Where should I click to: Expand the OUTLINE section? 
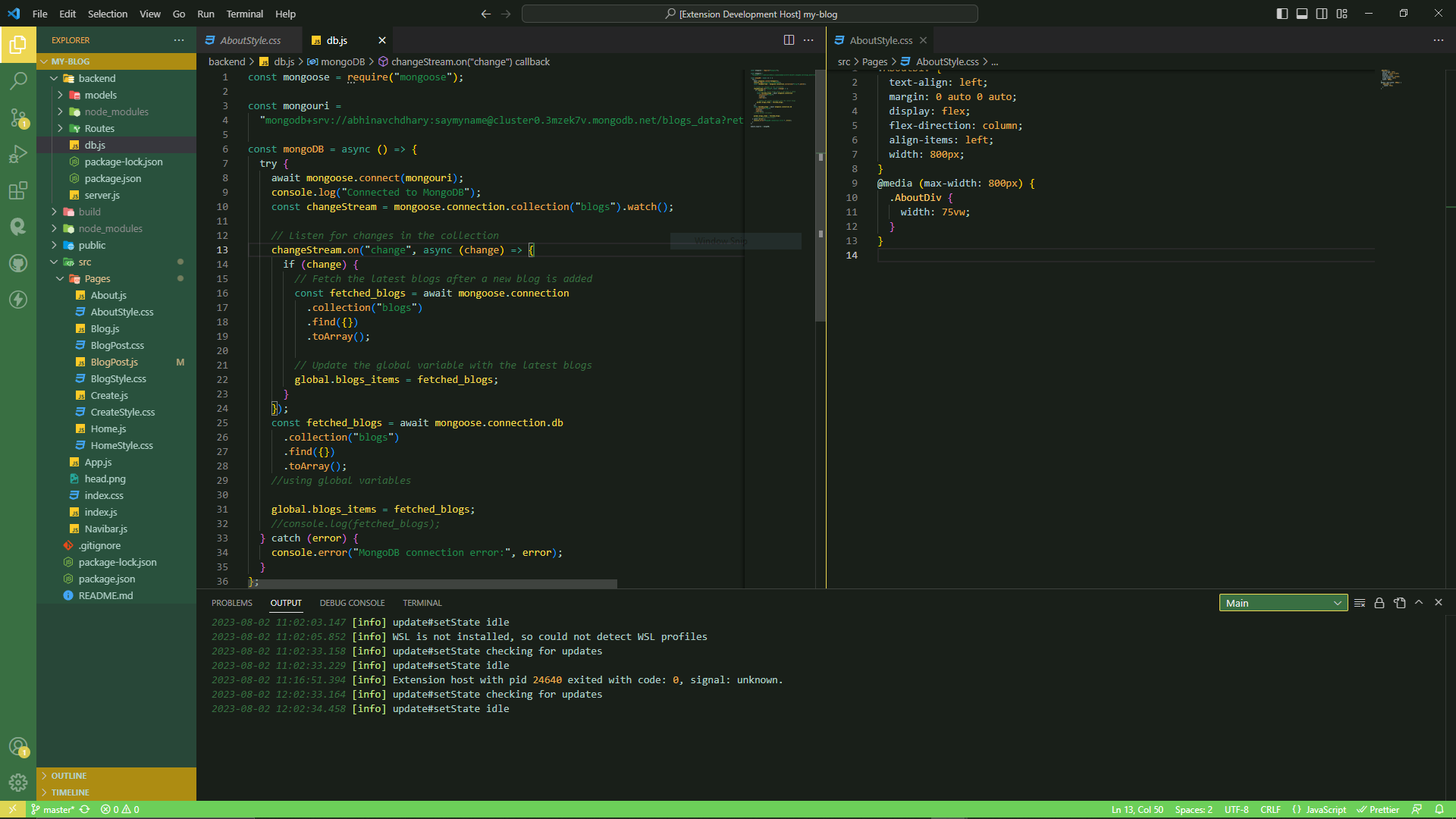pos(69,776)
